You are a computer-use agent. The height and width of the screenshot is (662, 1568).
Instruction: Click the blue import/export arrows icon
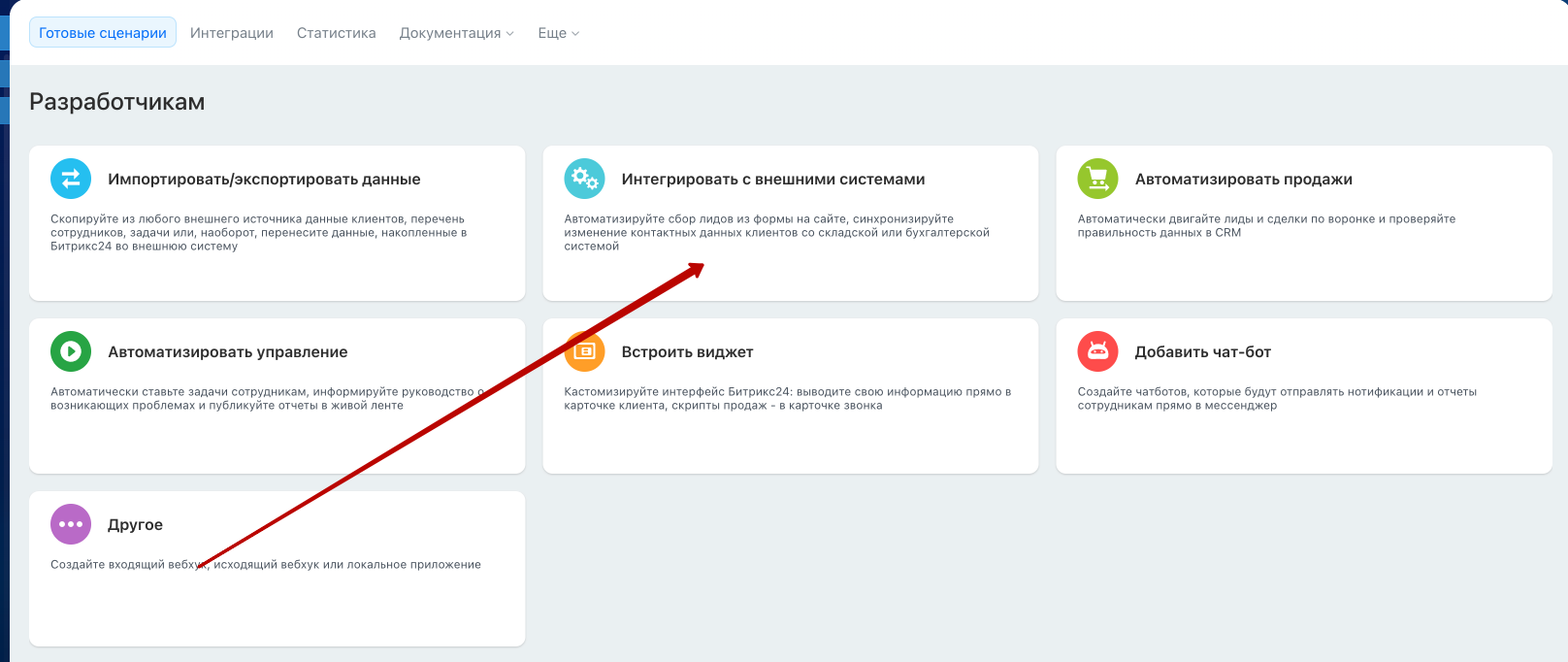(x=71, y=179)
